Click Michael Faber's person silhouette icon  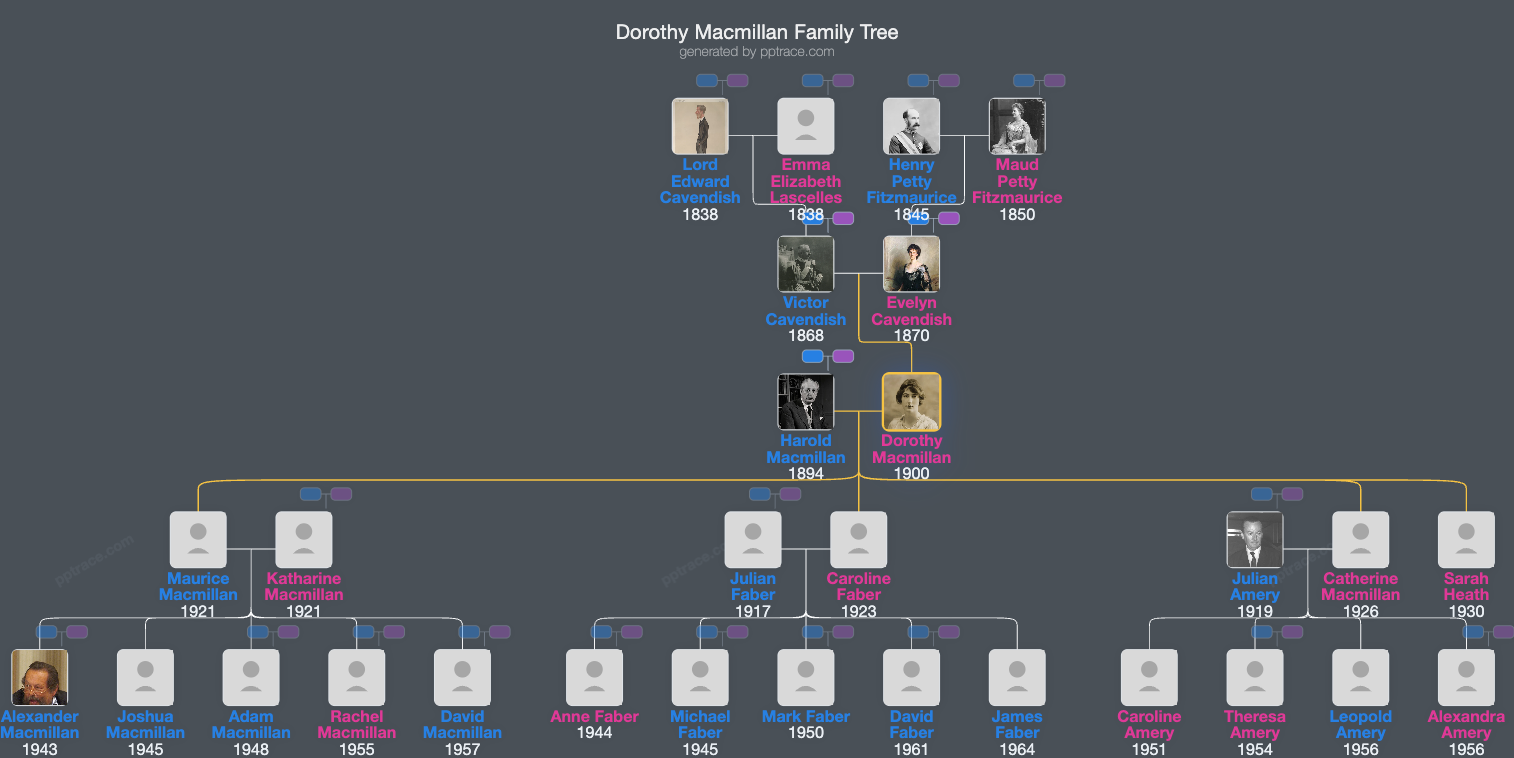700,677
